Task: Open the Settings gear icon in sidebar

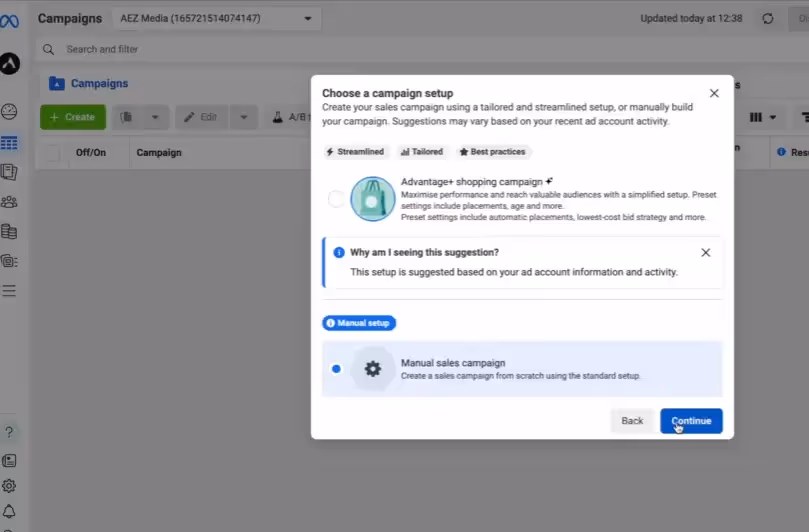Action: click(9, 486)
